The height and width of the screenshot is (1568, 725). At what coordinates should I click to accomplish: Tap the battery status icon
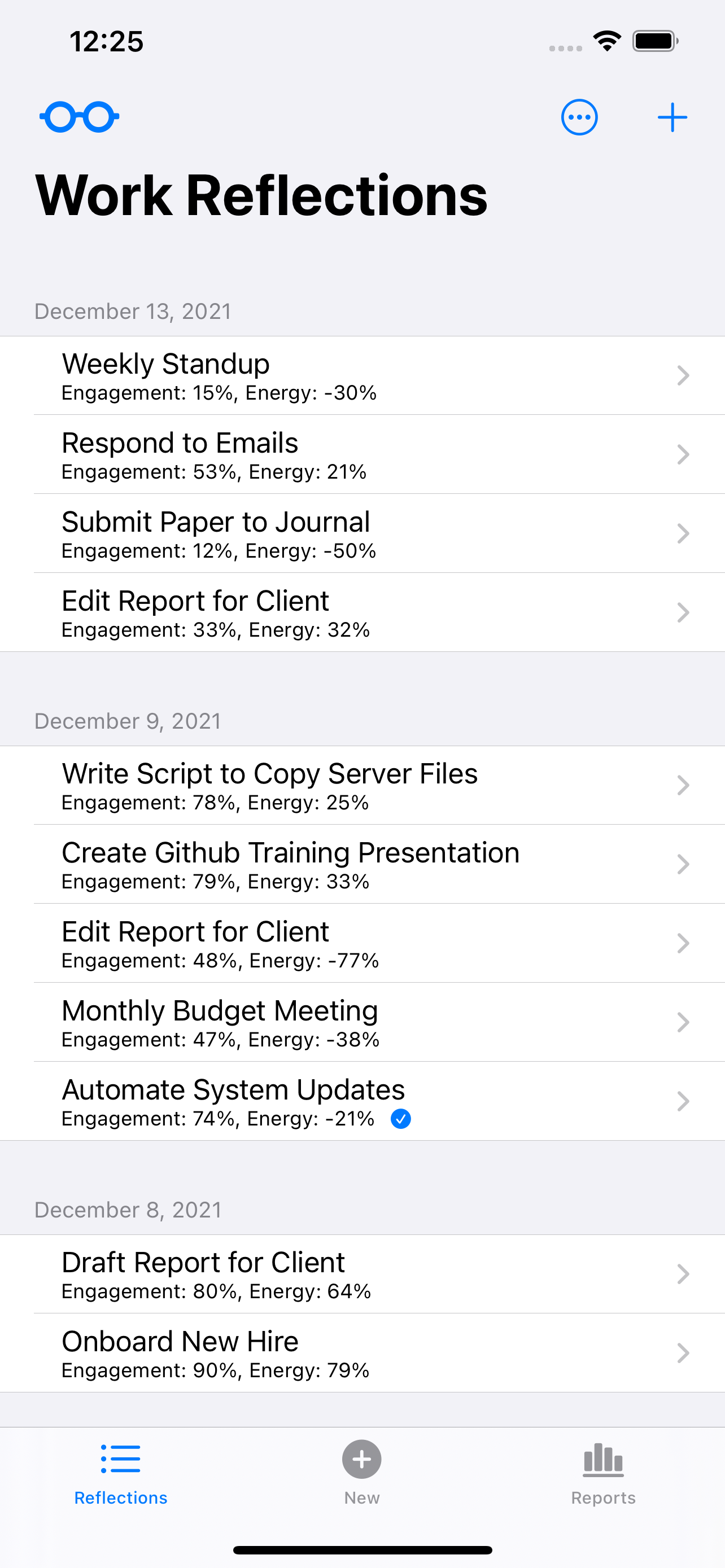coord(656,41)
